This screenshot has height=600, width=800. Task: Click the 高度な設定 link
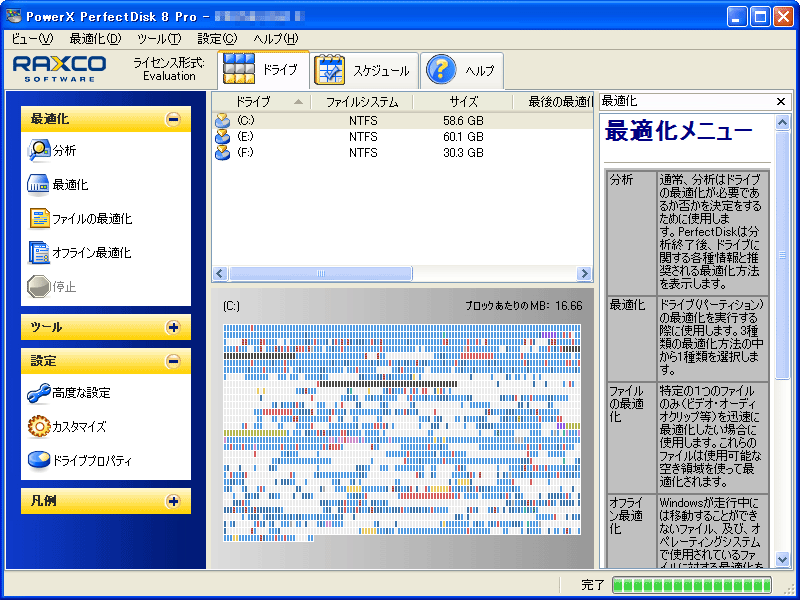click(x=81, y=393)
